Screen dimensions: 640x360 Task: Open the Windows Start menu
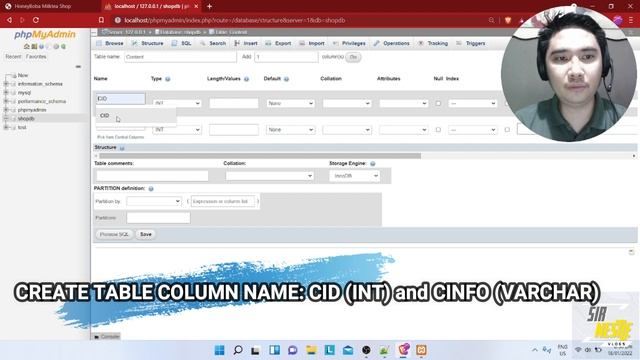pyautogui.click(x=220, y=350)
